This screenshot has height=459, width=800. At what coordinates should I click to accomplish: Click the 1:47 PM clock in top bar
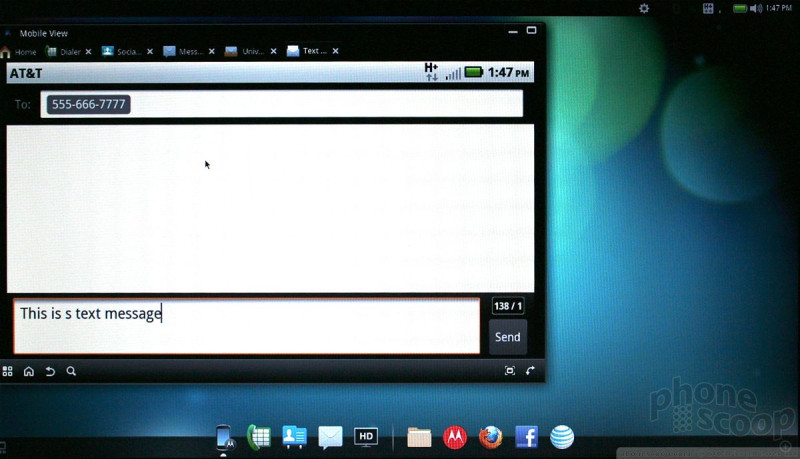tap(779, 8)
